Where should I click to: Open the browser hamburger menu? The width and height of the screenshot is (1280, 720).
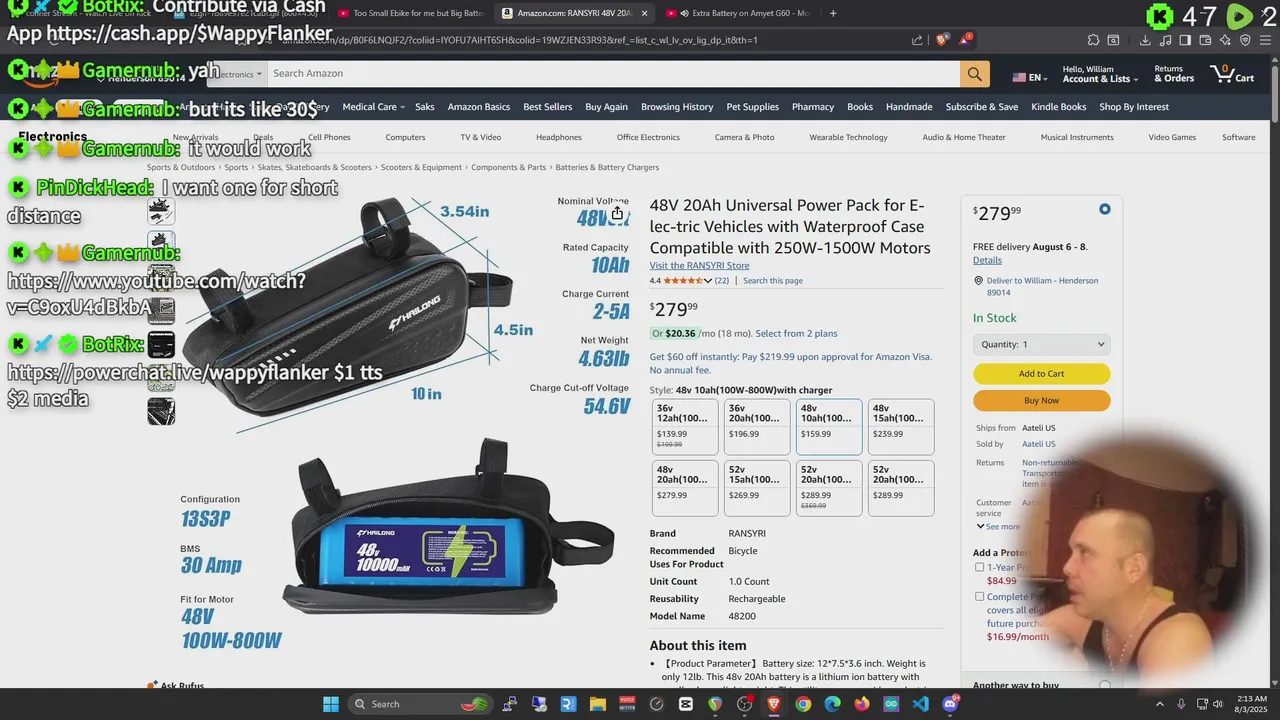point(1265,40)
